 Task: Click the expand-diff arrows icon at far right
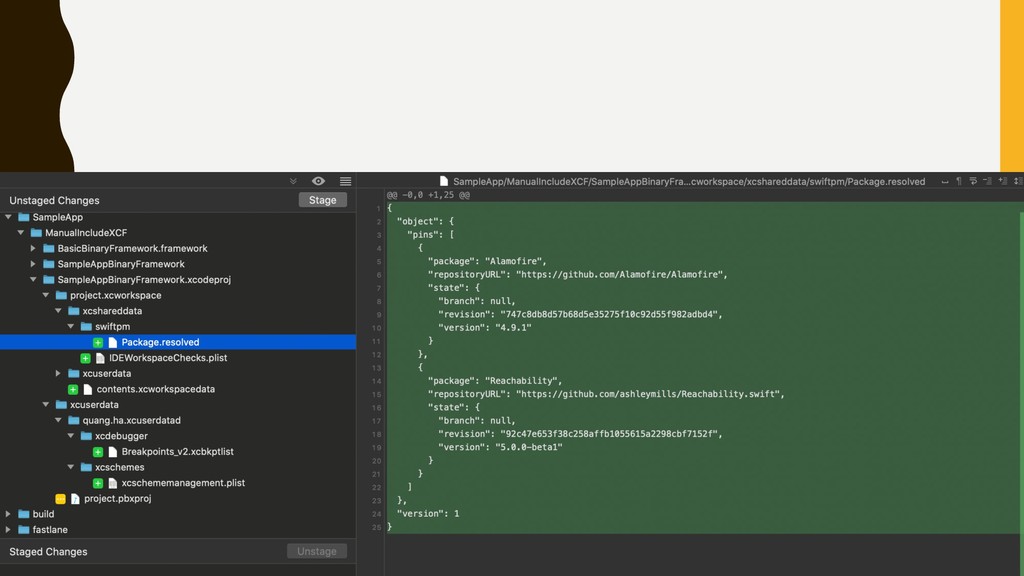tap(1017, 181)
